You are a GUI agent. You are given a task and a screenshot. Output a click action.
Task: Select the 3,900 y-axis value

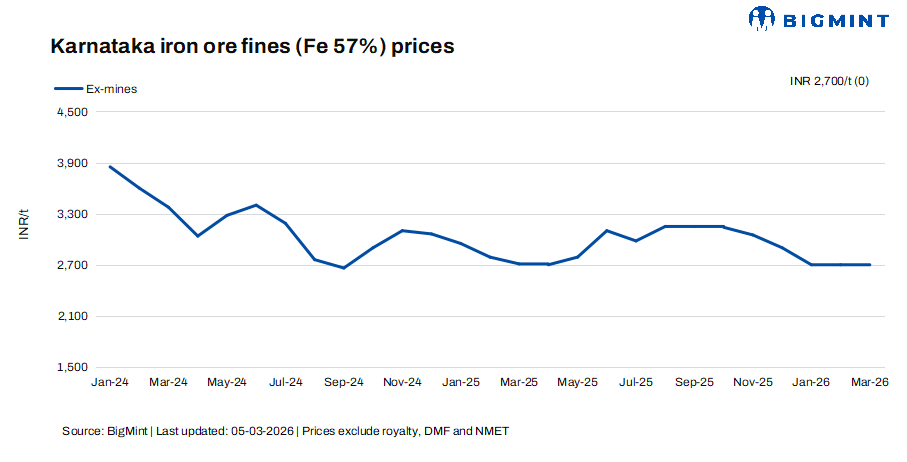point(74,164)
